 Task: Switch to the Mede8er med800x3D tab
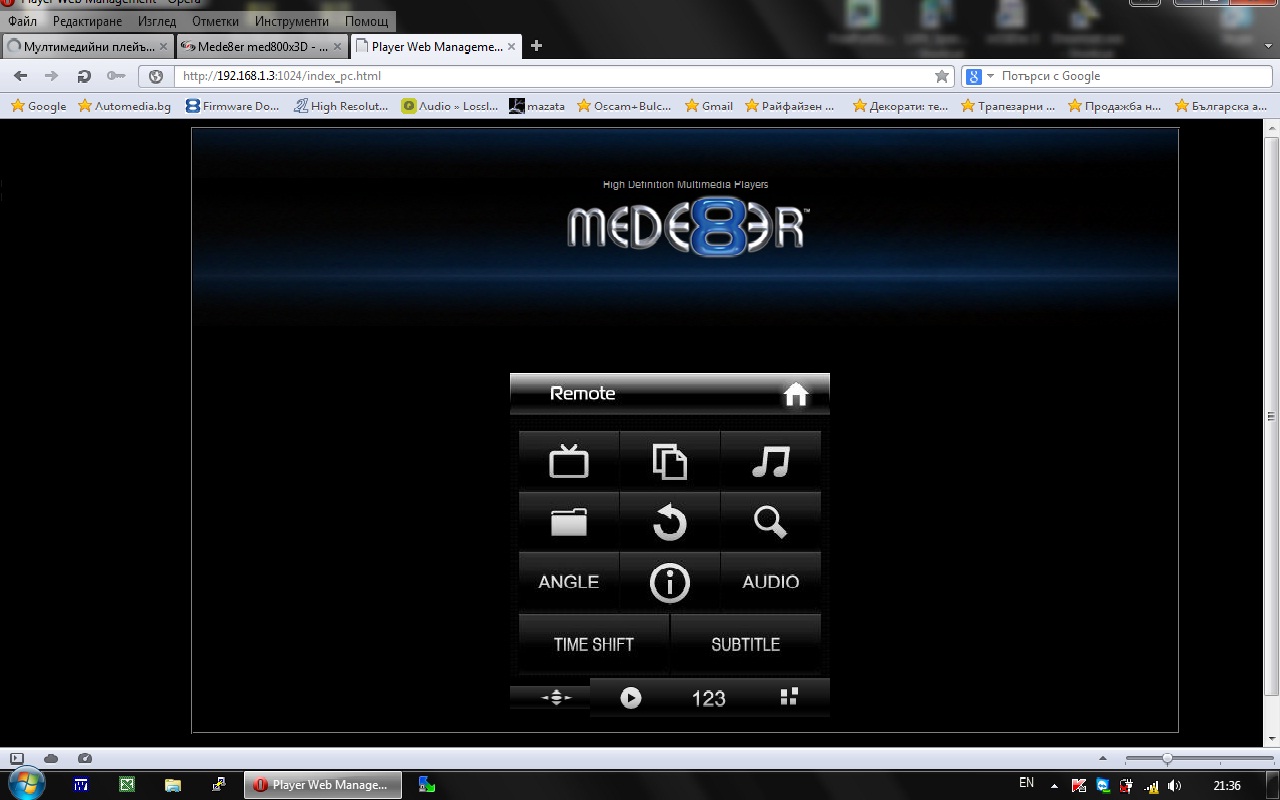coord(262,46)
